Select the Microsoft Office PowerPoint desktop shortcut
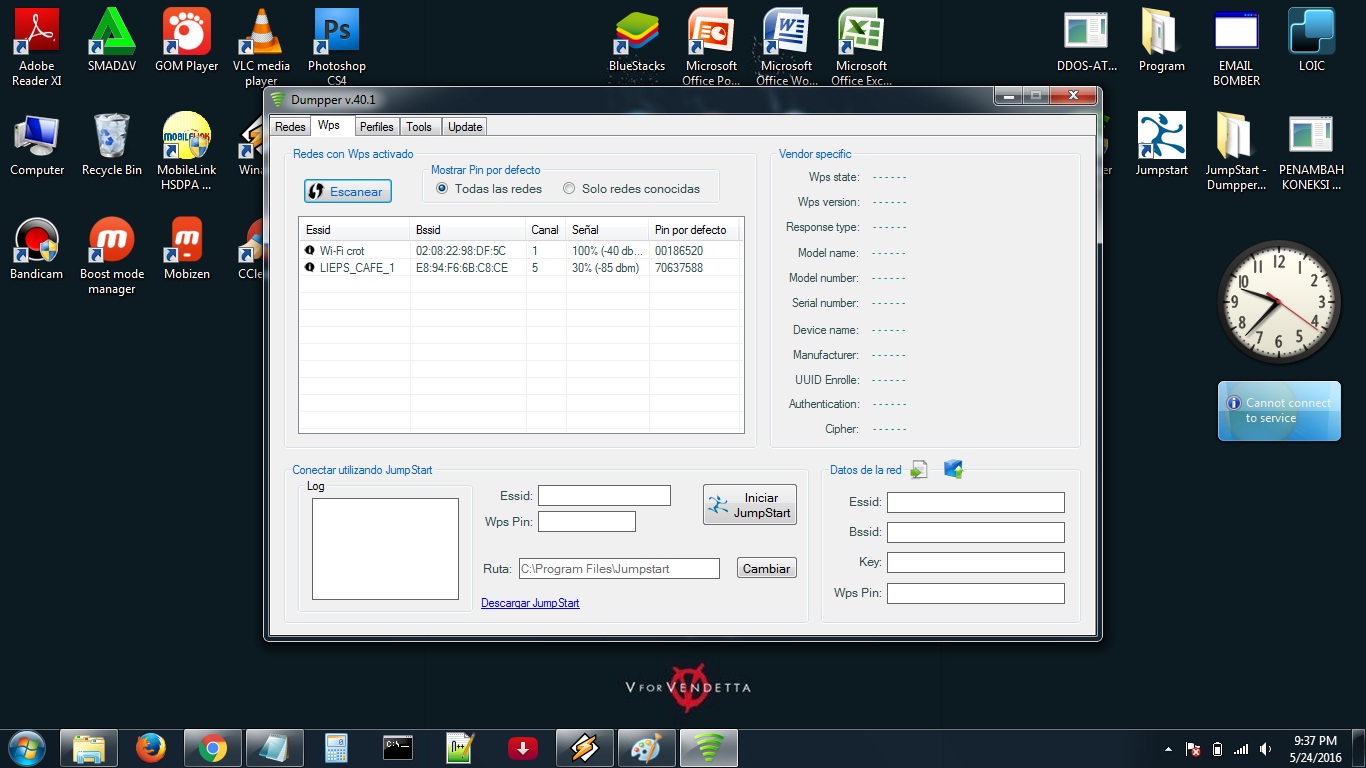 712,47
